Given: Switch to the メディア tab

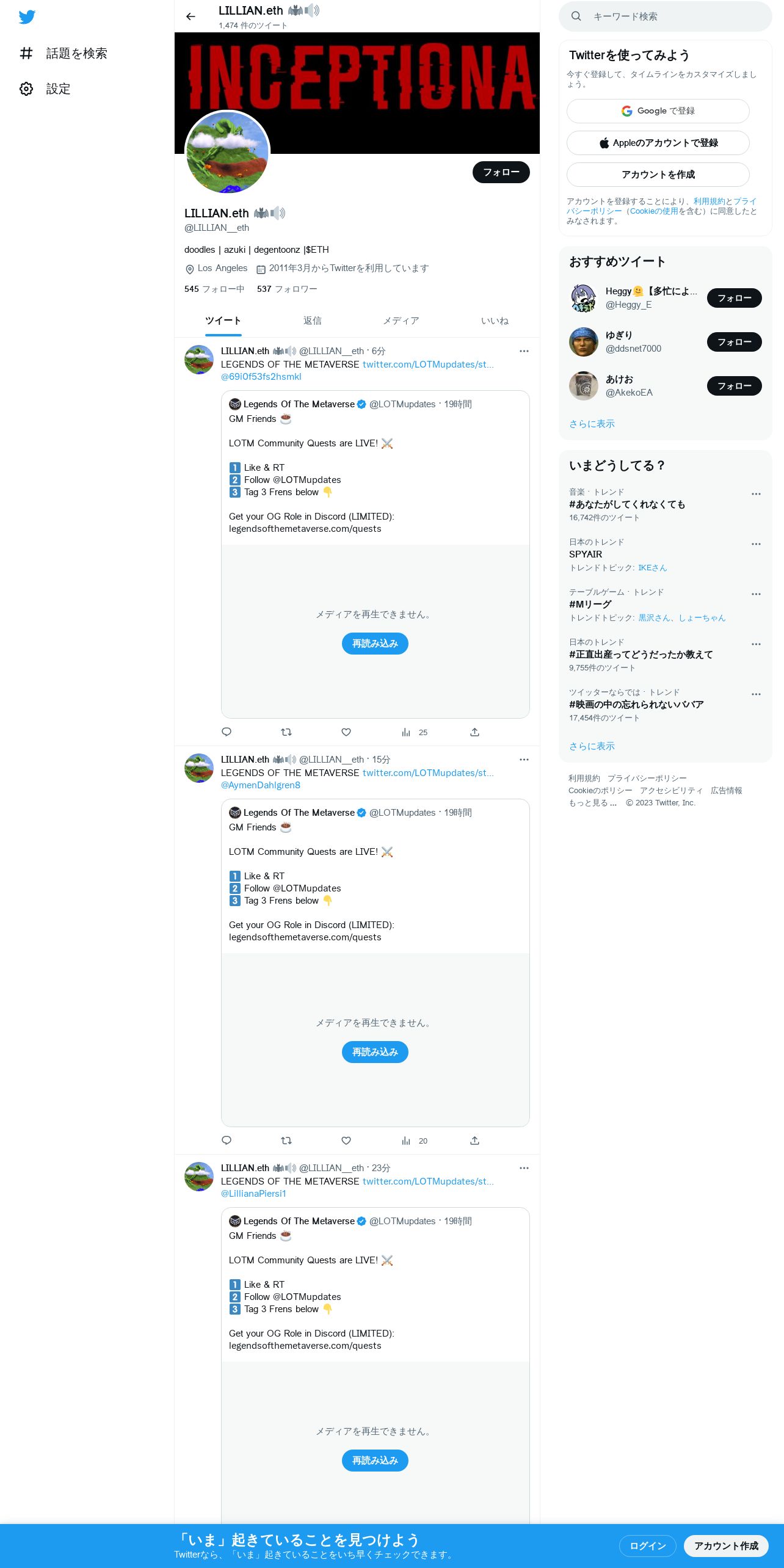Looking at the screenshot, I should pyautogui.click(x=401, y=321).
